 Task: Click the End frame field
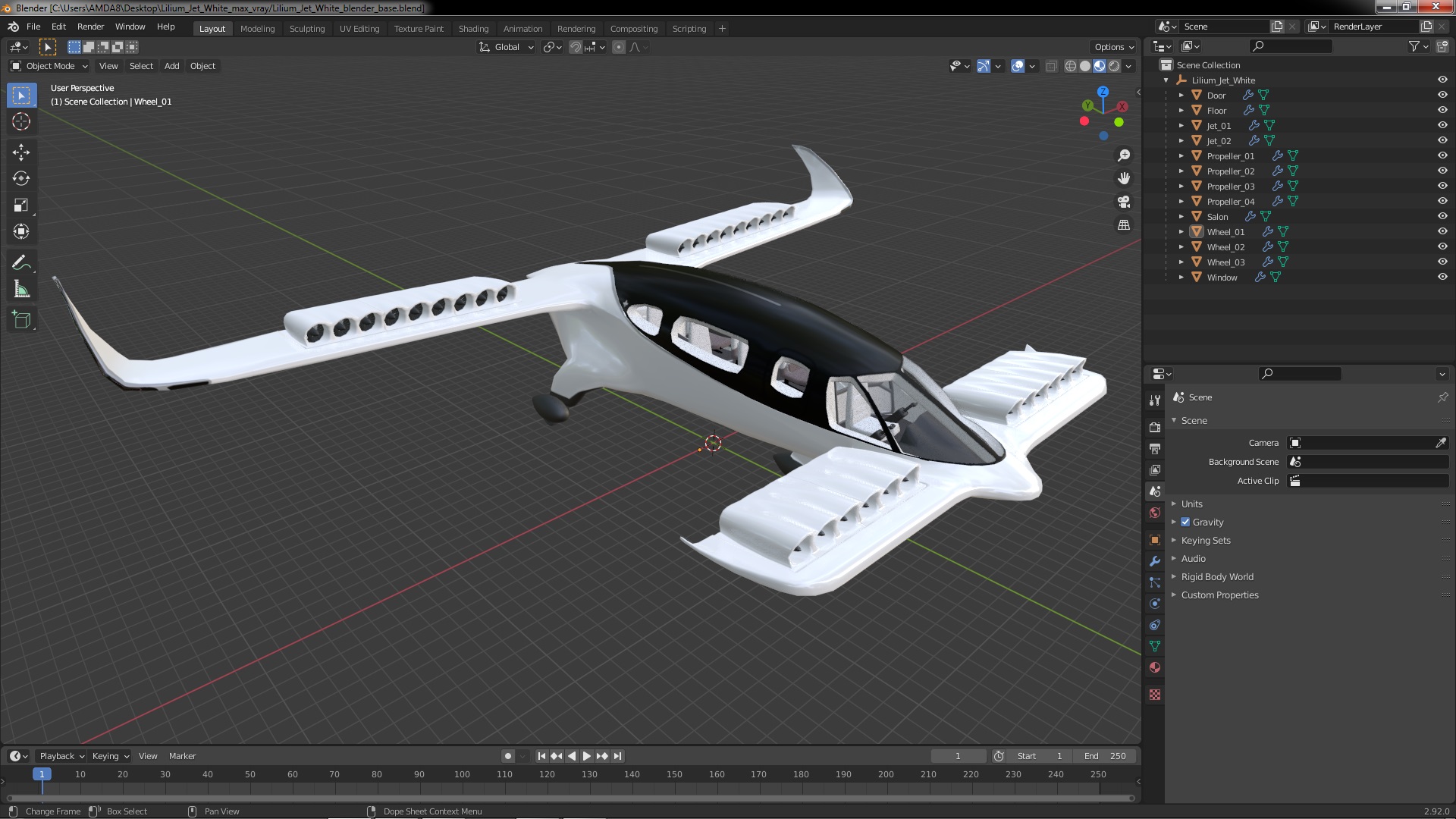click(x=1106, y=756)
